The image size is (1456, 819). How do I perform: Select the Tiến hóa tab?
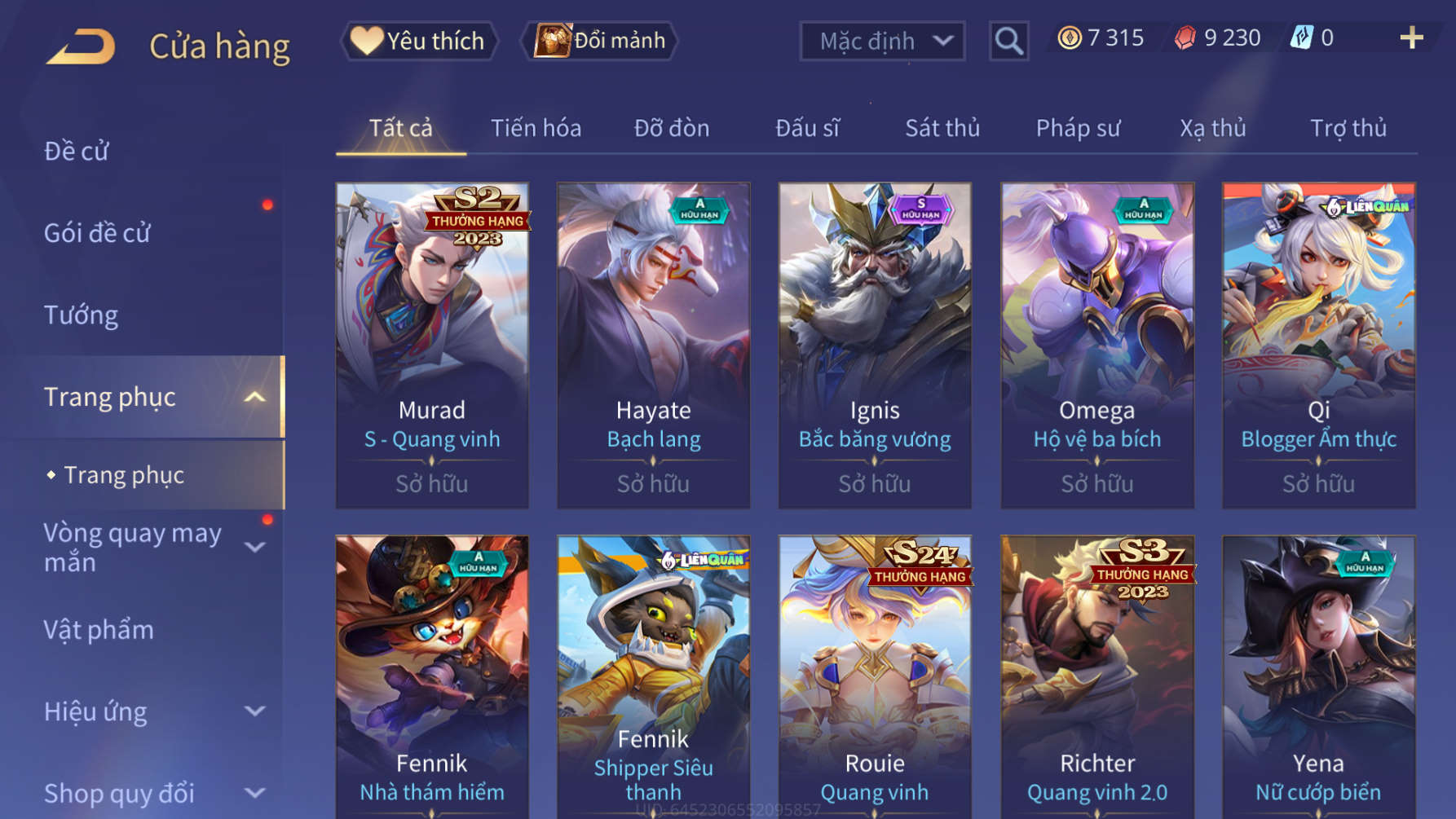coord(536,128)
